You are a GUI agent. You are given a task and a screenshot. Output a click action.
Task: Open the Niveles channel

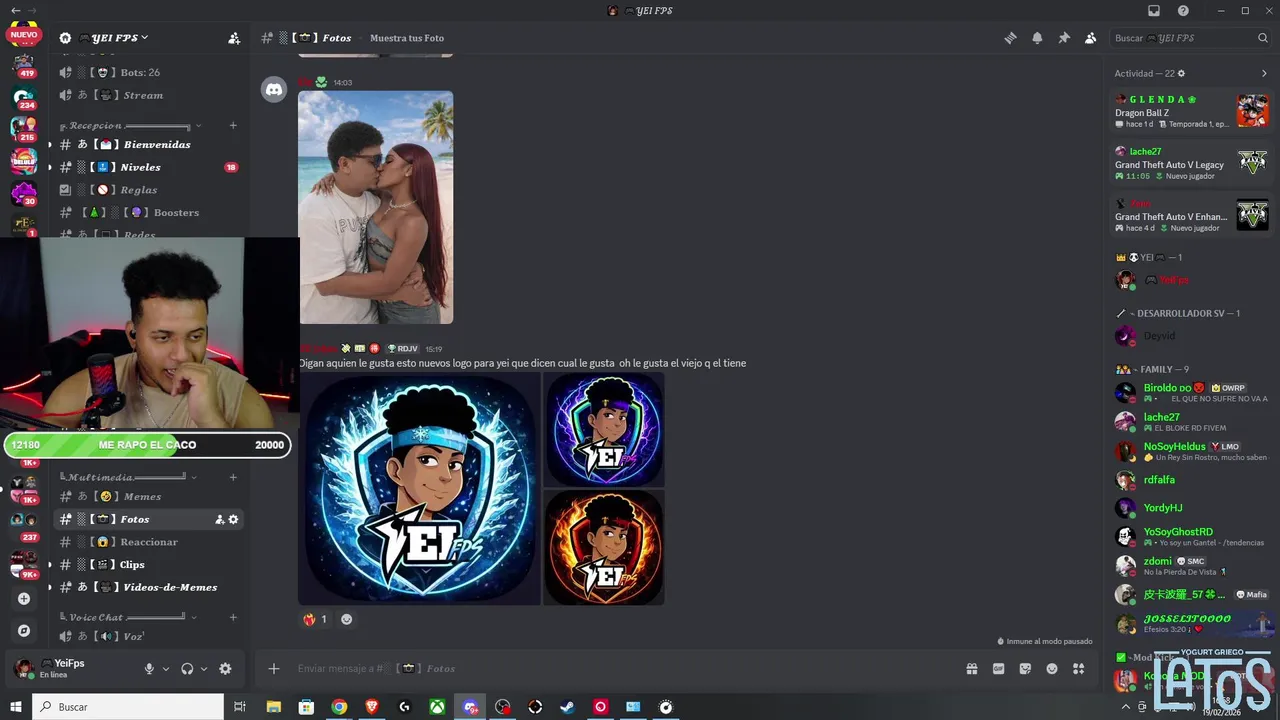150,167
